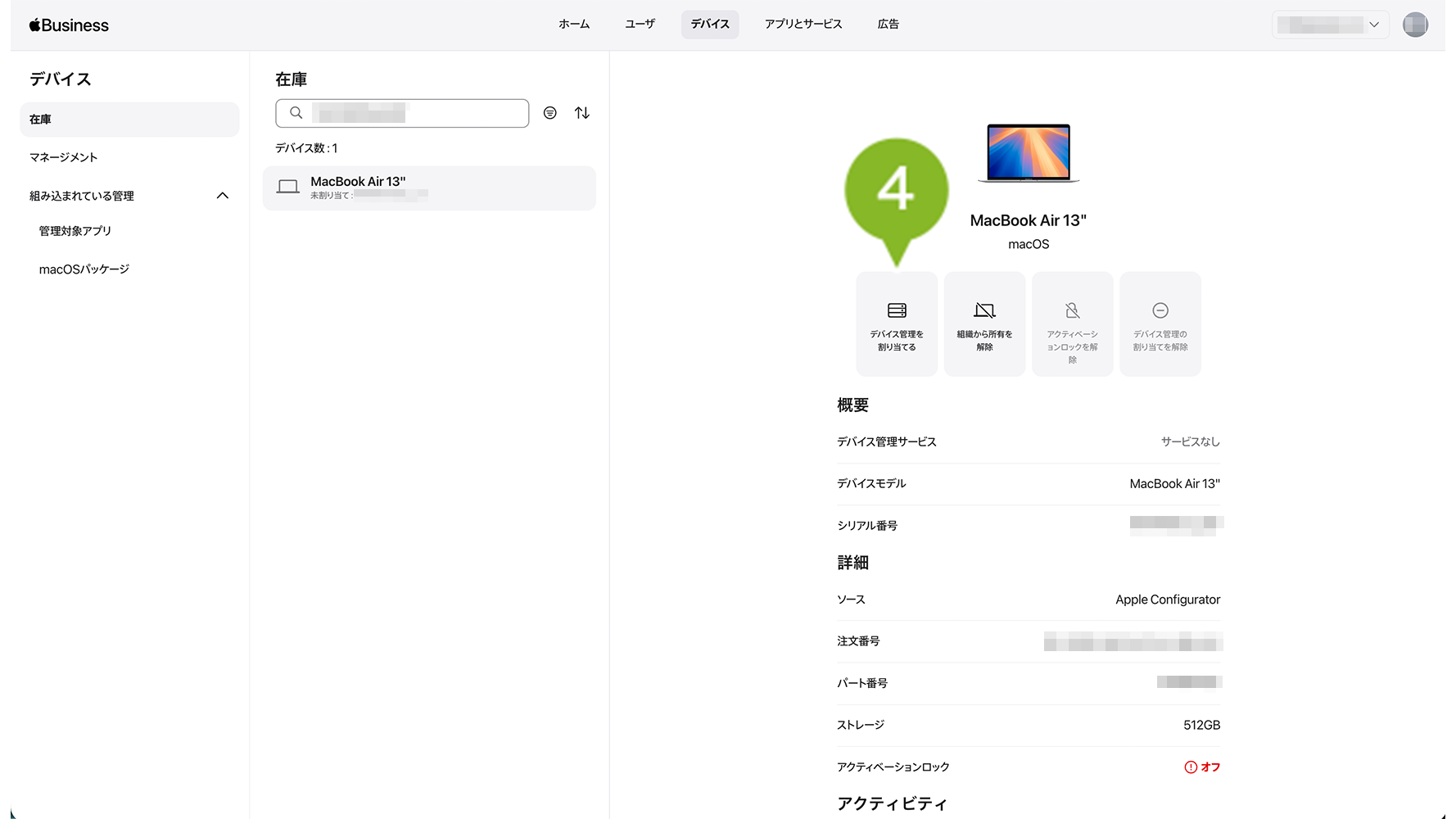
Task: Click アクティベーションロックを解除 icon
Action: coord(1072,310)
